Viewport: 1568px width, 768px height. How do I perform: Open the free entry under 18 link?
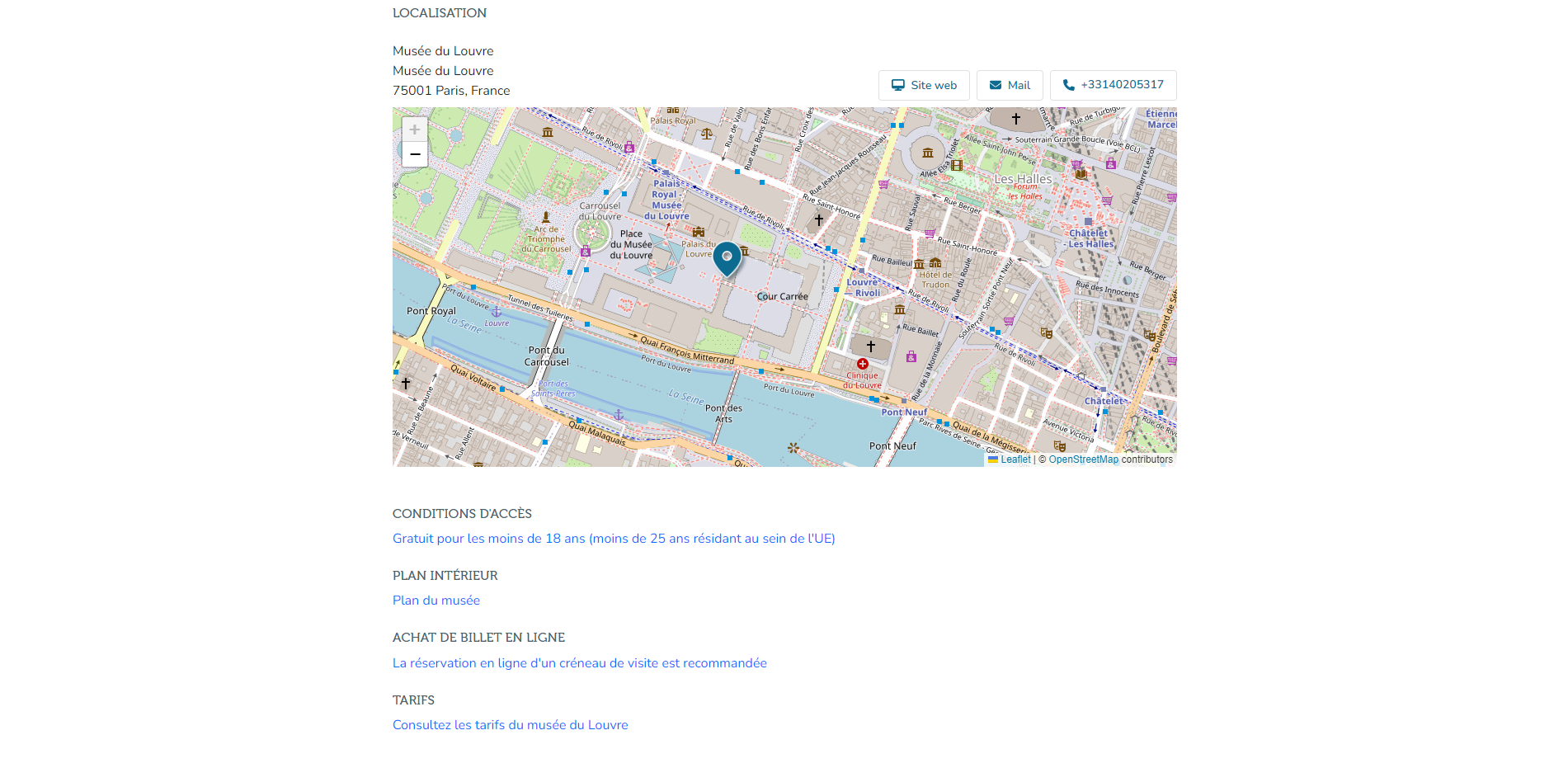click(614, 539)
